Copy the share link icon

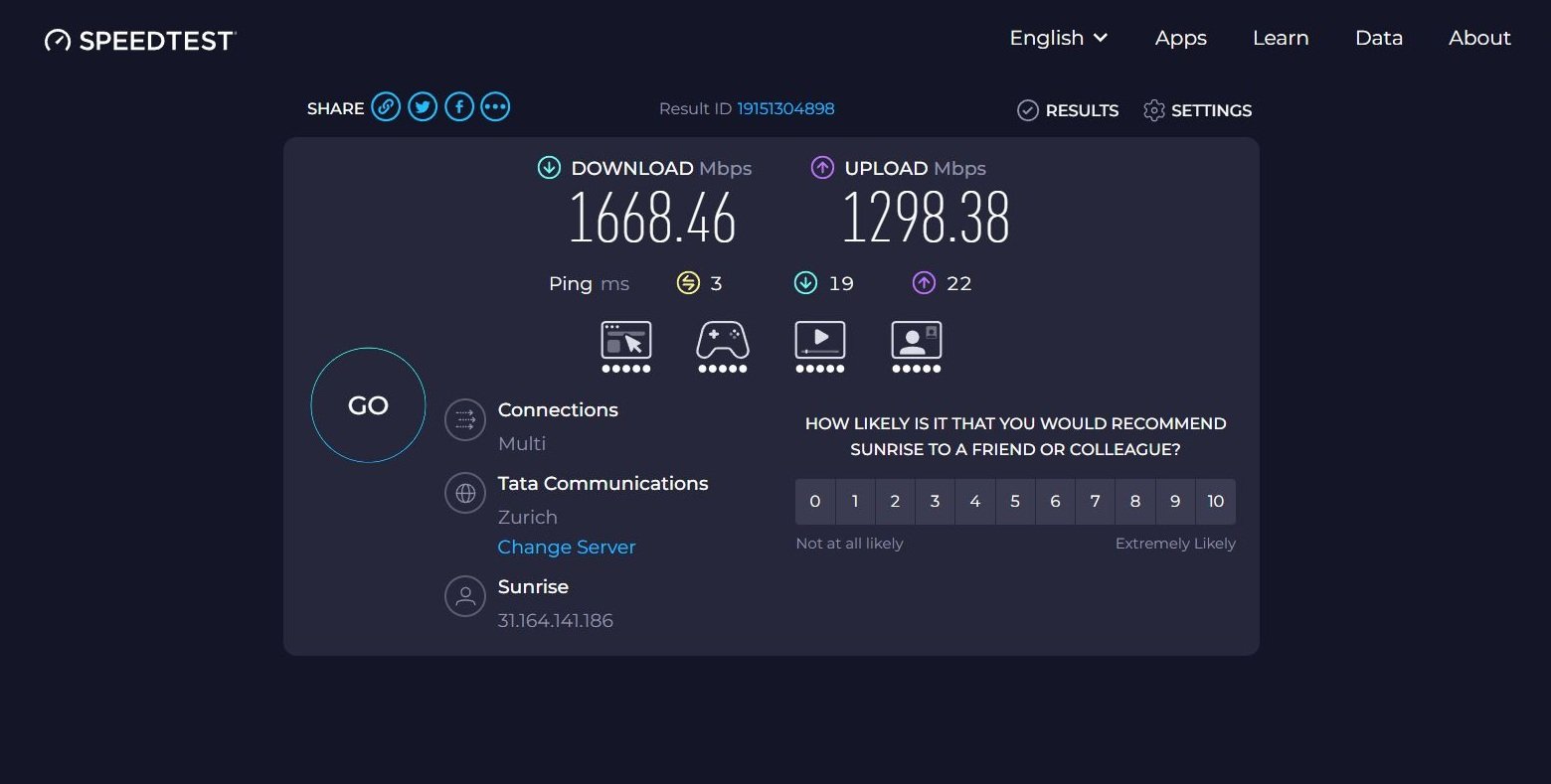click(386, 106)
